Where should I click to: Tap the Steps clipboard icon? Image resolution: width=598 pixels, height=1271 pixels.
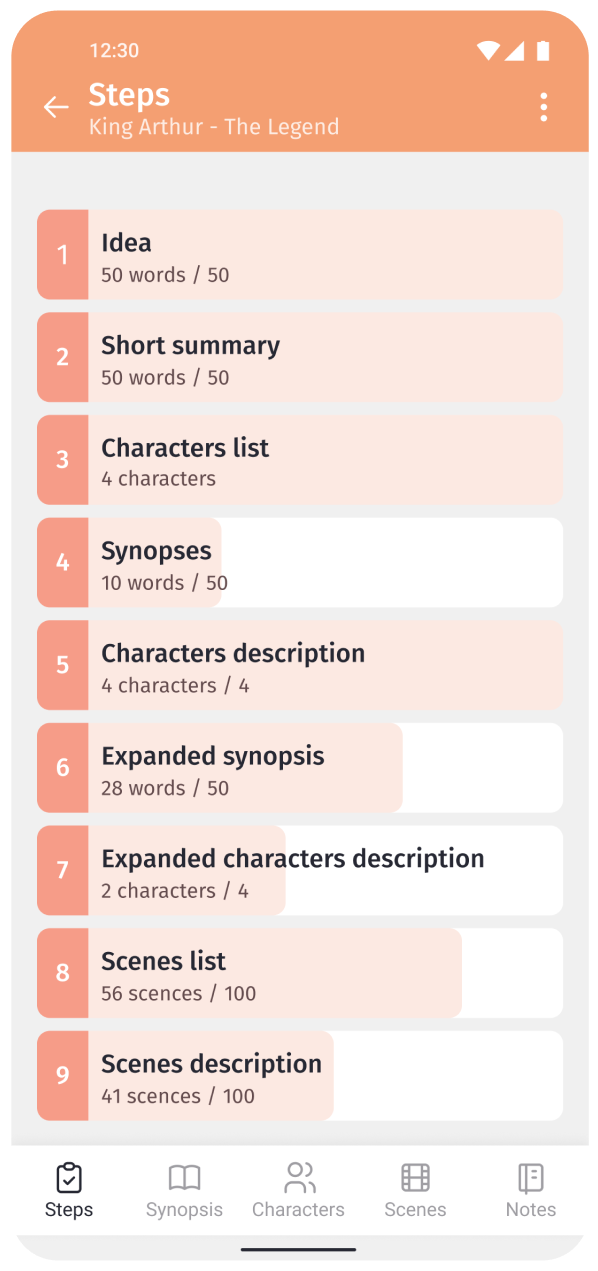tap(69, 1178)
